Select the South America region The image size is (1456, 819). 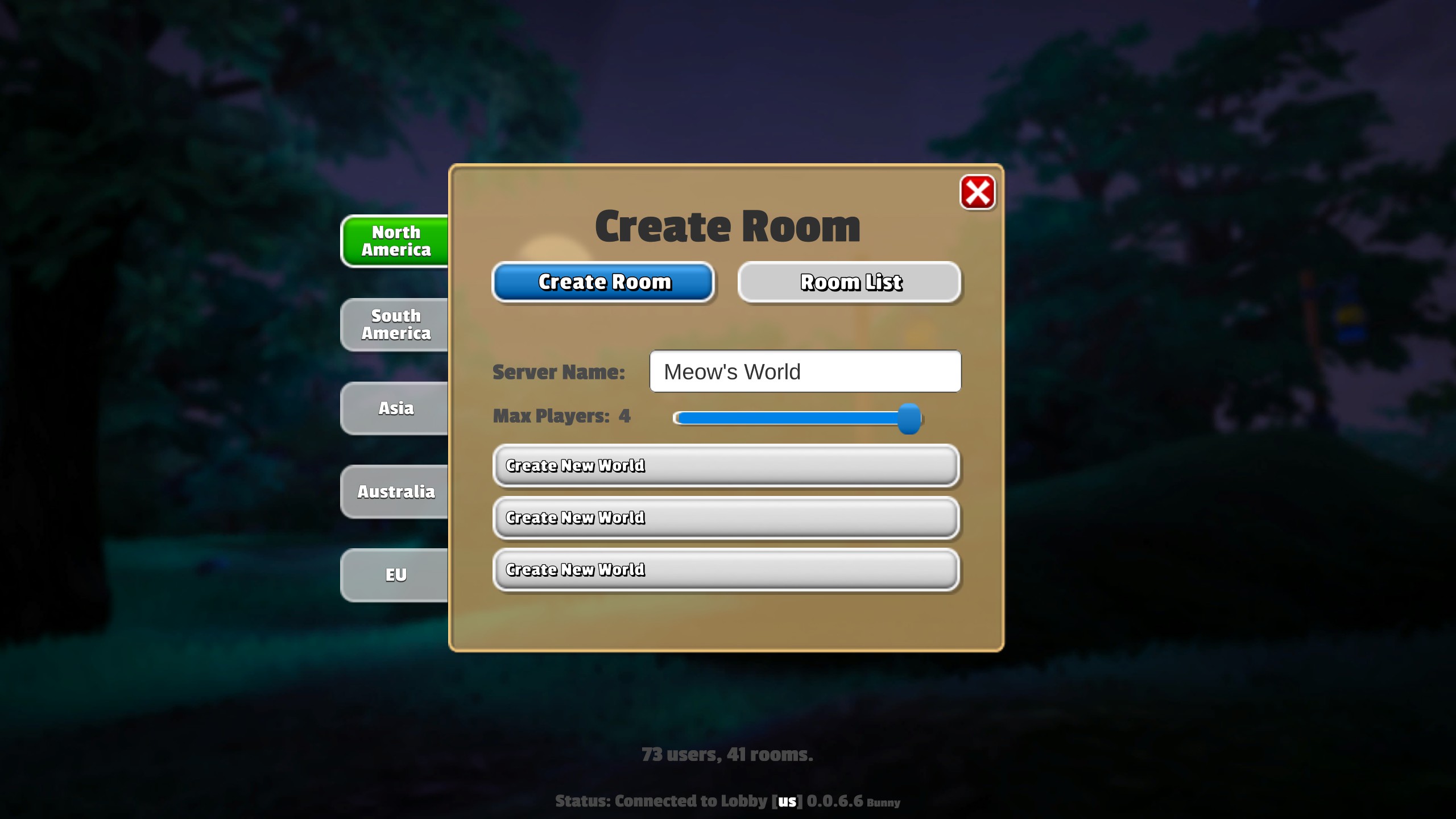click(x=396, y=324)
